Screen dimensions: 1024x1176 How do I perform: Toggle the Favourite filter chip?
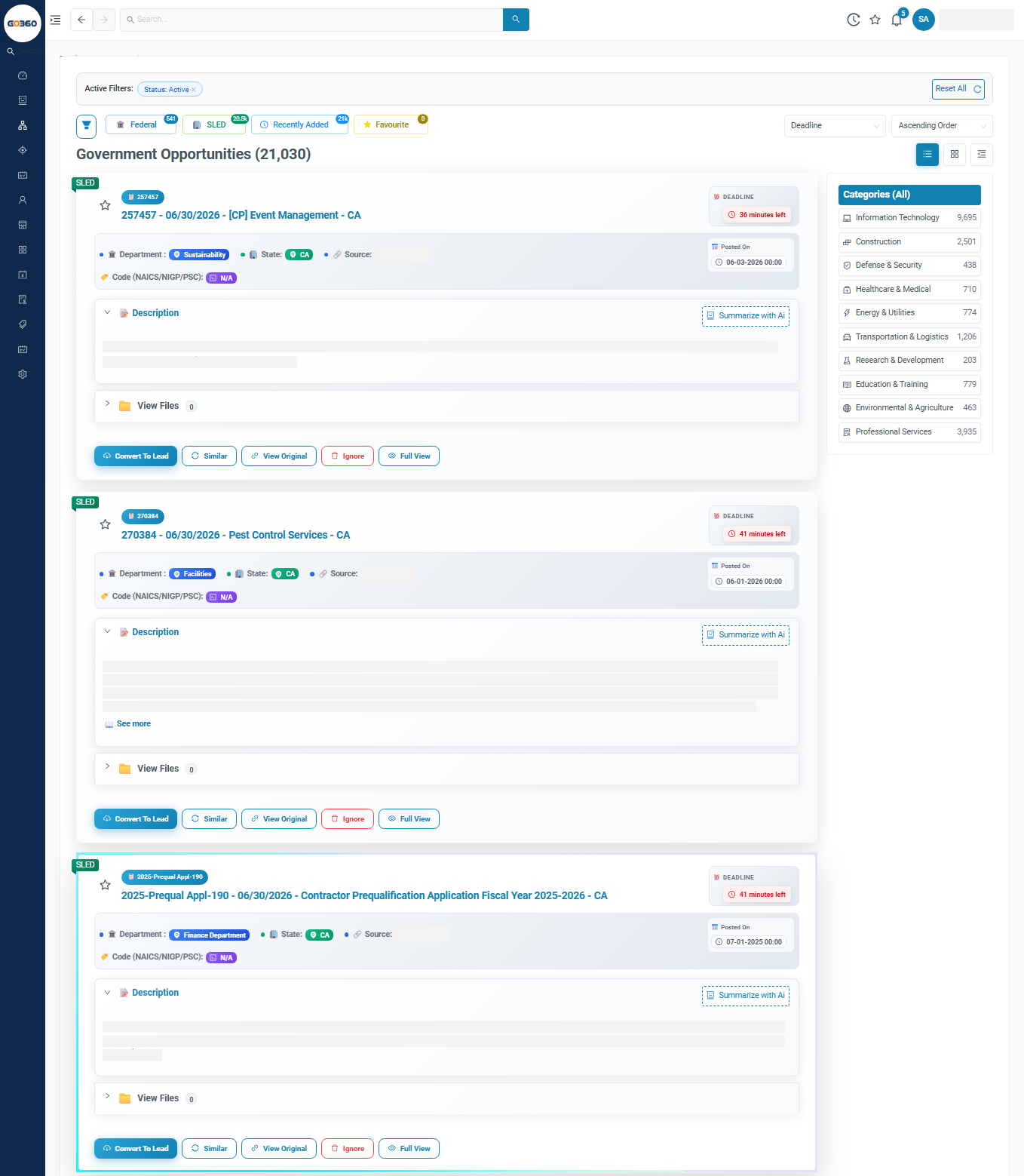point(391,124)
